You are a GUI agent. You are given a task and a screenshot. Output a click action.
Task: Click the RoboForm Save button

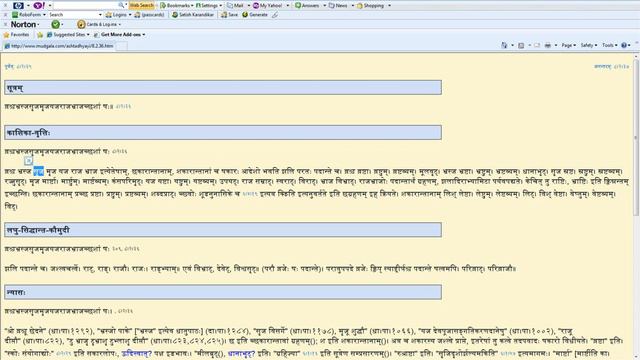[230, 15]
